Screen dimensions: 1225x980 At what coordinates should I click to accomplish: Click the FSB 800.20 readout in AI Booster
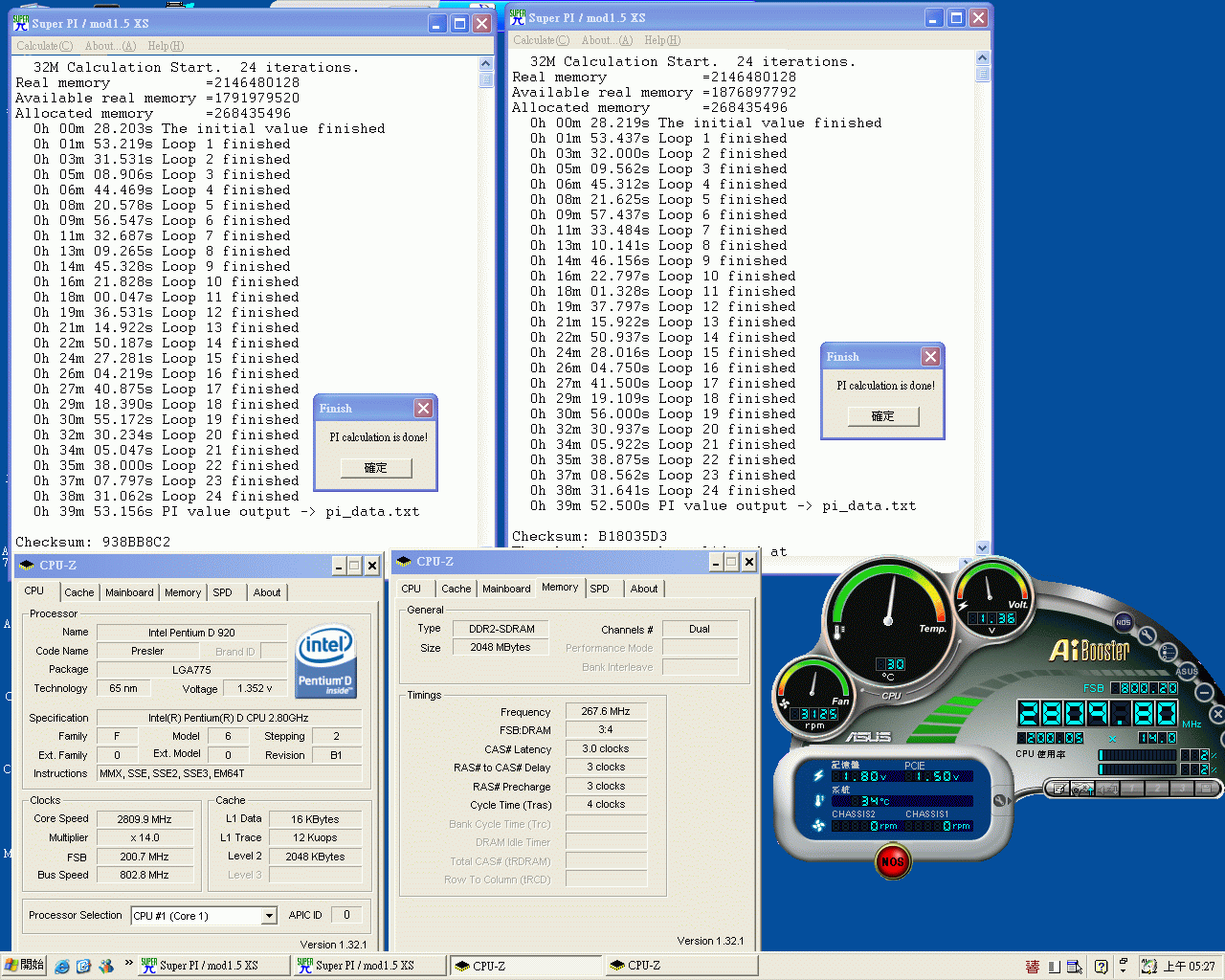(x=1145, y=688)
